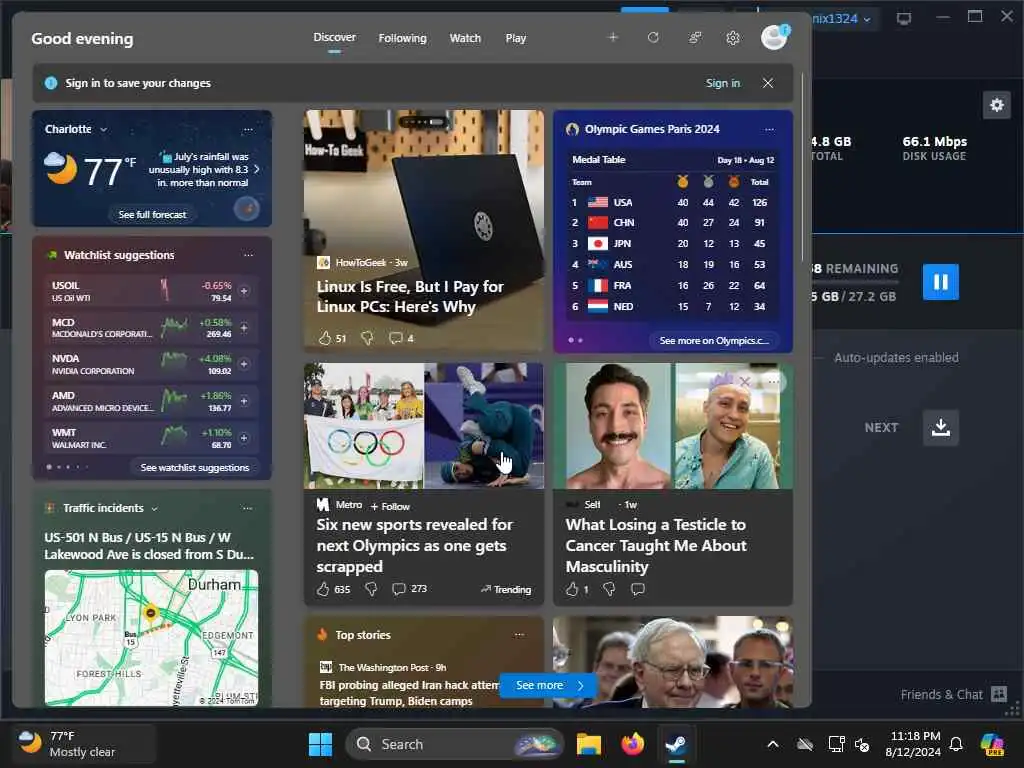Viewport: 1024px width, 768px height.
Task: Open Six new sports Olympics article
Action: point(415,545)
